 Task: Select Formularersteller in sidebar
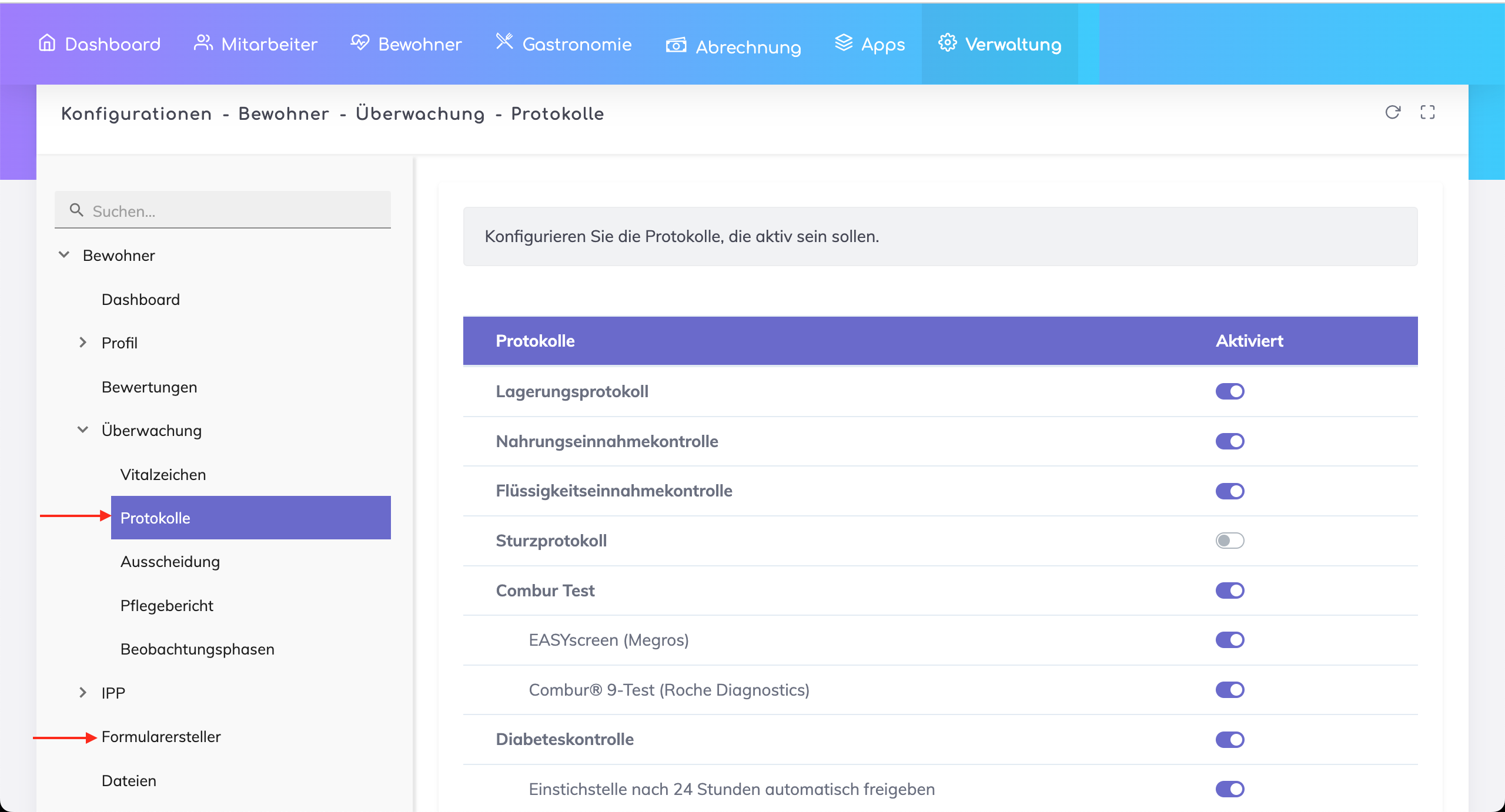[x=161, y=737]
